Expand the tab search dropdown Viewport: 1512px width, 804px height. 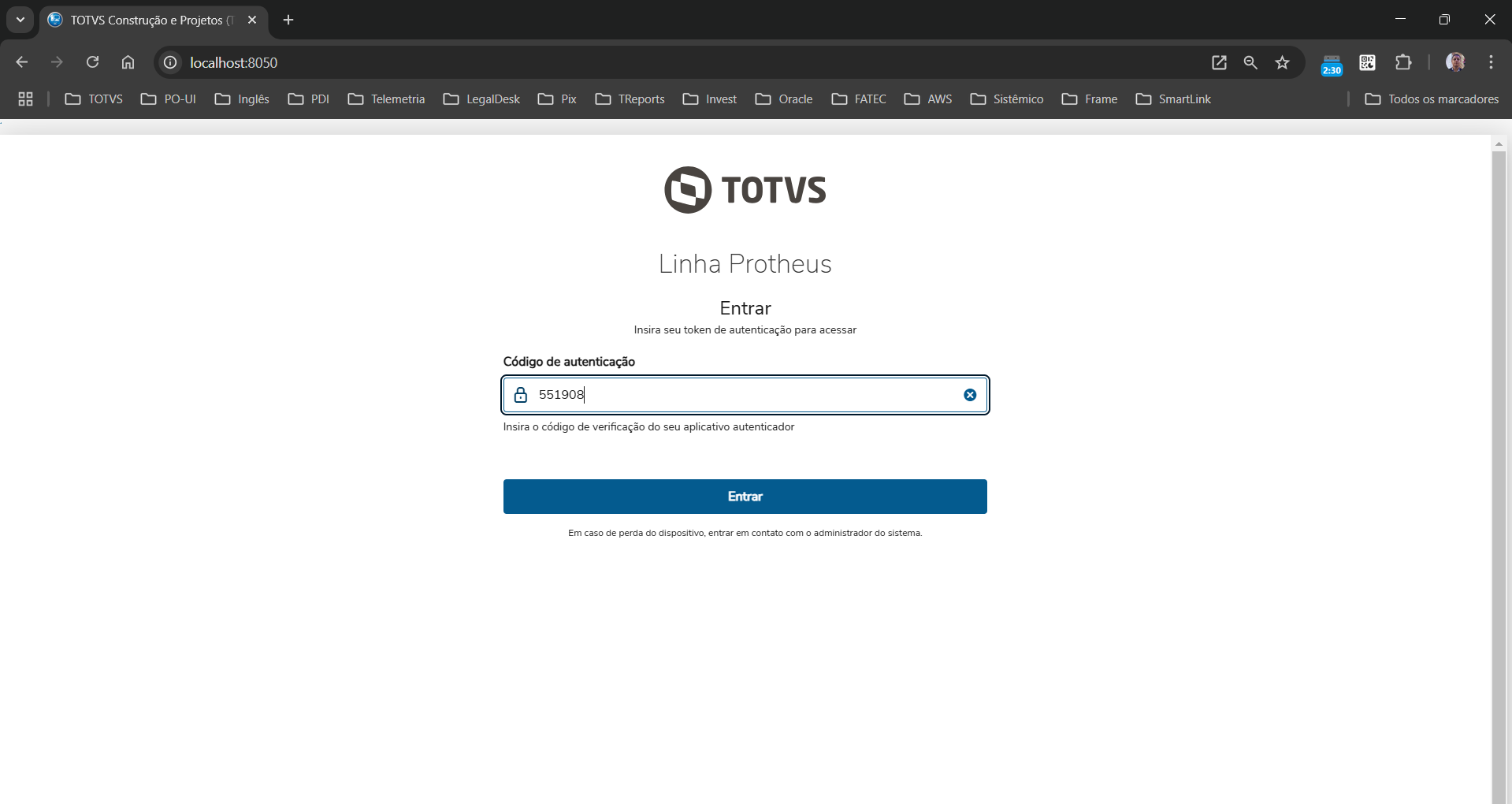pos(20,20)
